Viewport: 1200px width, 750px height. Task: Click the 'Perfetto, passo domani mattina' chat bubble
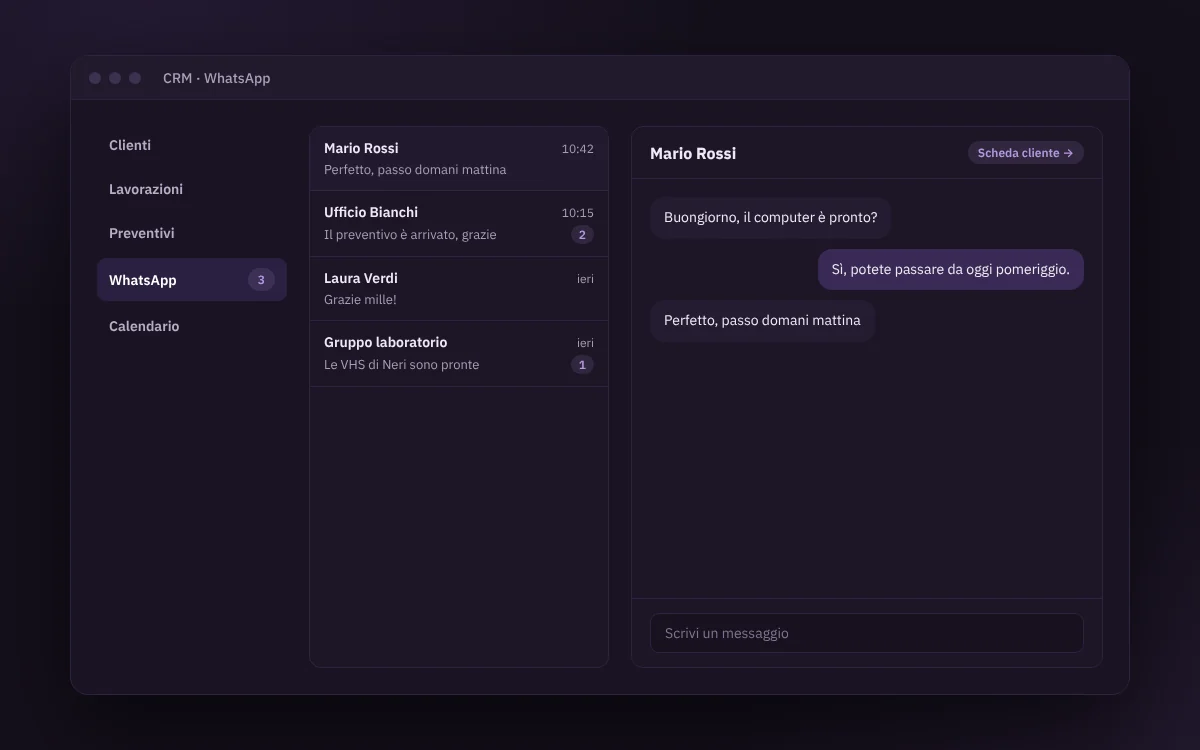(762, 321)
